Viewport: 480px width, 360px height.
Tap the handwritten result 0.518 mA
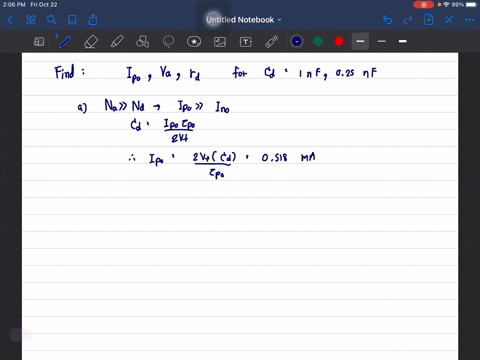point(288,157)
